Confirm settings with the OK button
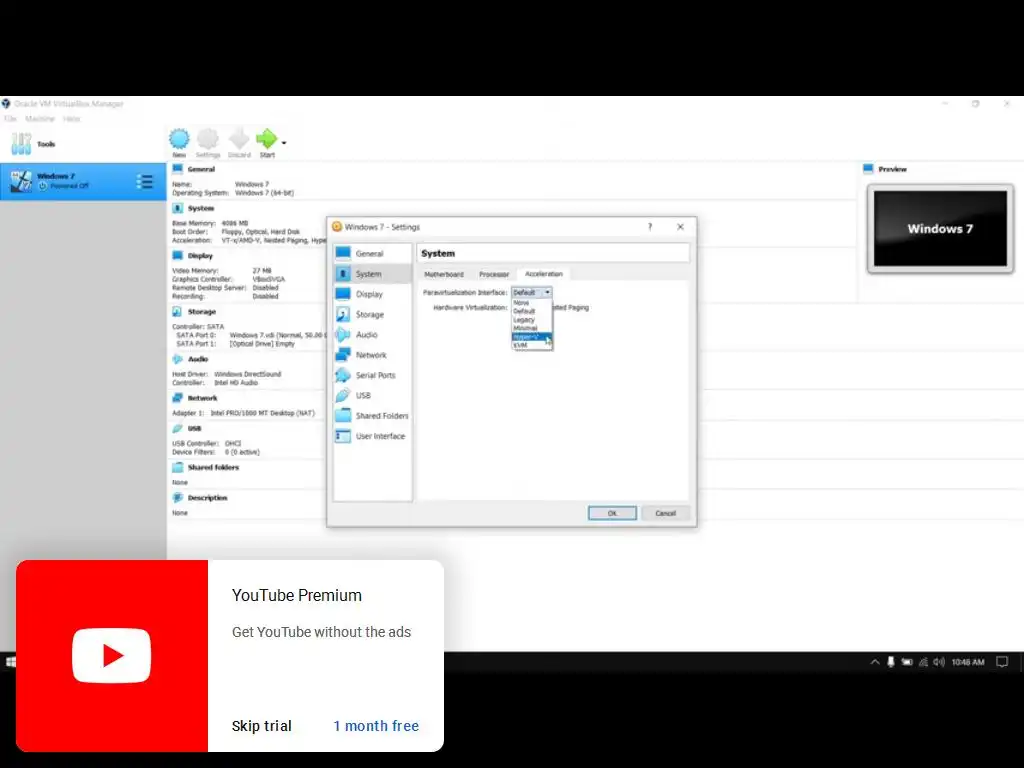Viewport: 1024px width, 768px height. pyautogui.click(x=612, y=513)
